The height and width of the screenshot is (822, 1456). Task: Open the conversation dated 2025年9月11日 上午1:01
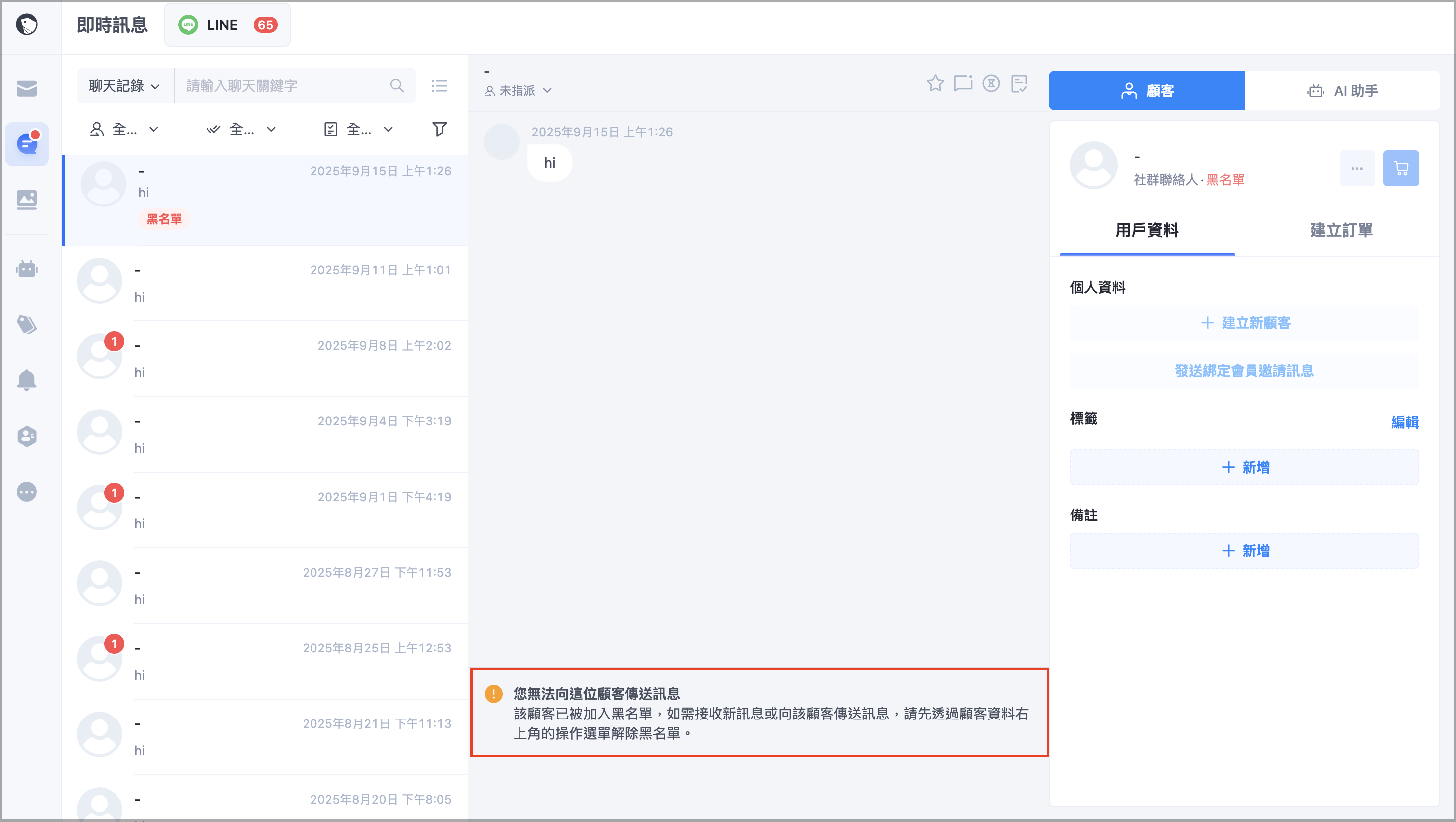coord(266,283)
